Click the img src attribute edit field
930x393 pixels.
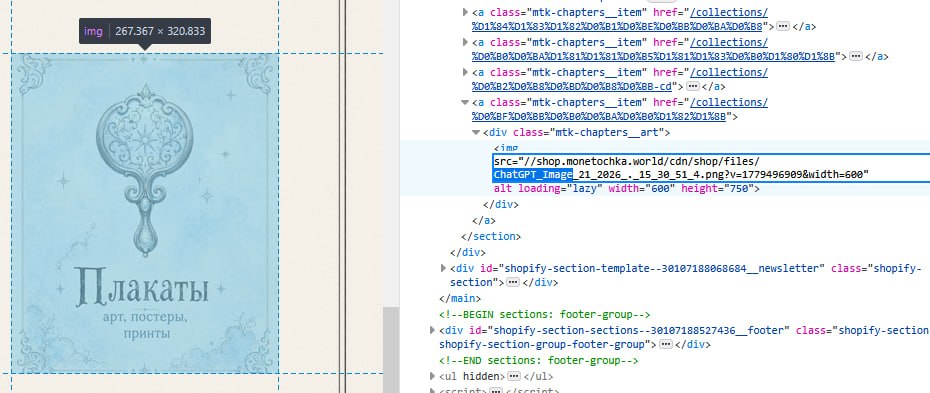pyautogui.click(x=711, y=168)
